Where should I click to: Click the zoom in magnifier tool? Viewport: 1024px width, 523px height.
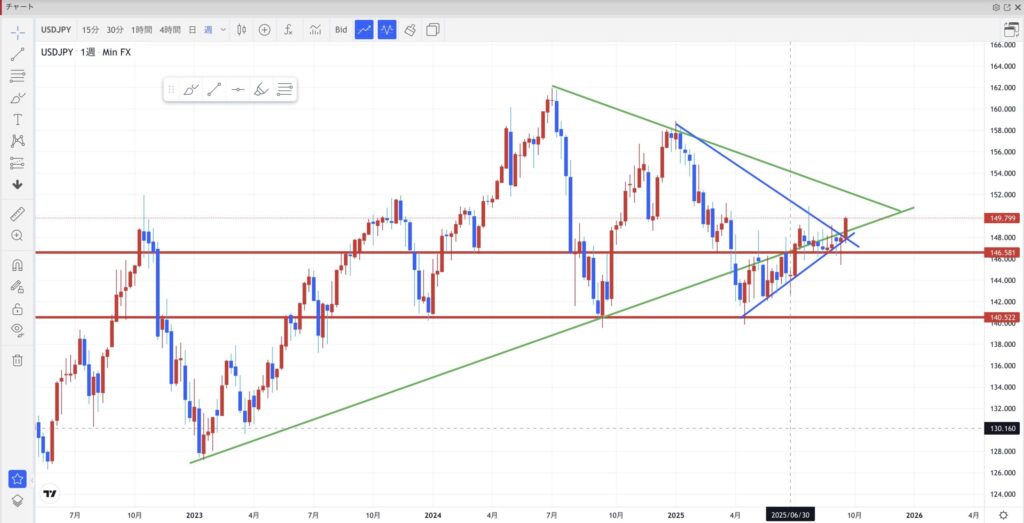18,236
